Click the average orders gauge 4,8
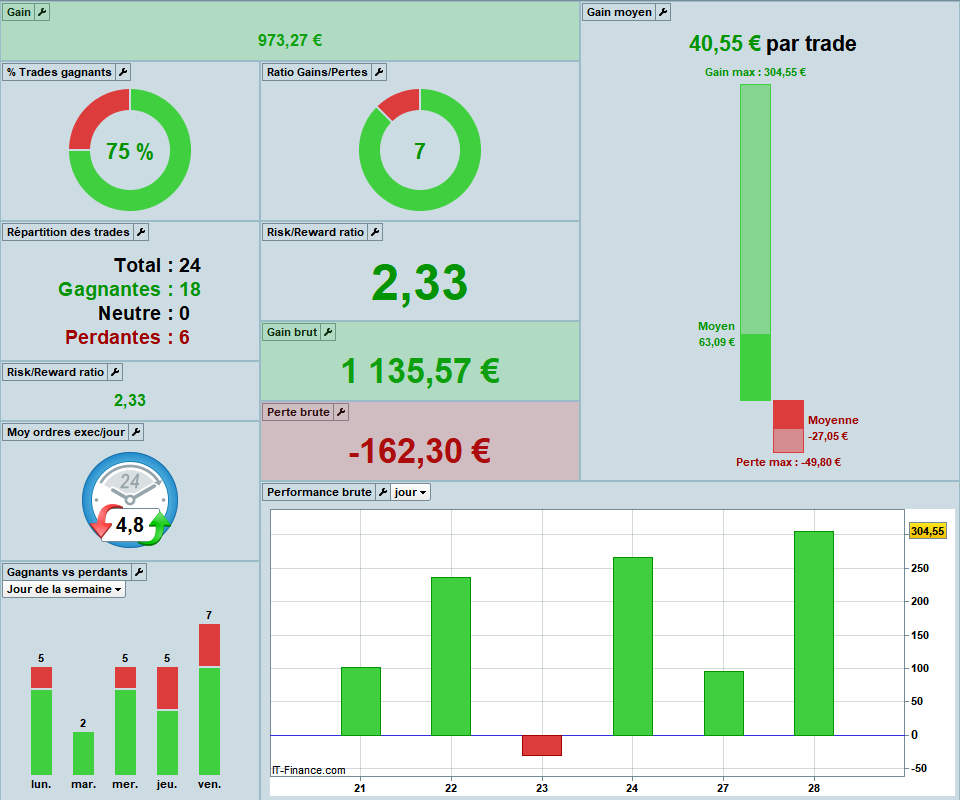Screen dimensions: 960x800 coord(130,499)
